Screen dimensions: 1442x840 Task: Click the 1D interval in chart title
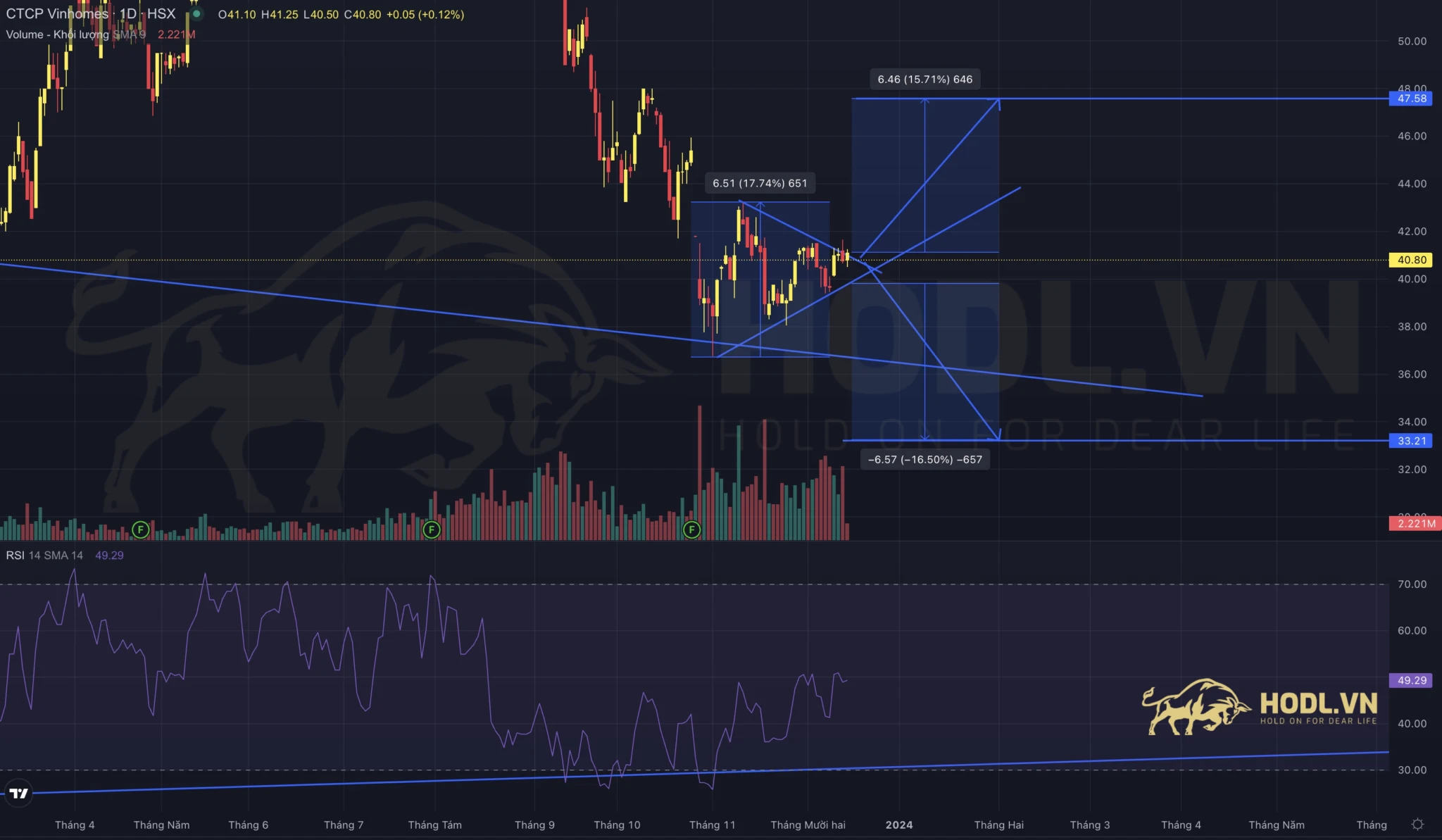127,14
